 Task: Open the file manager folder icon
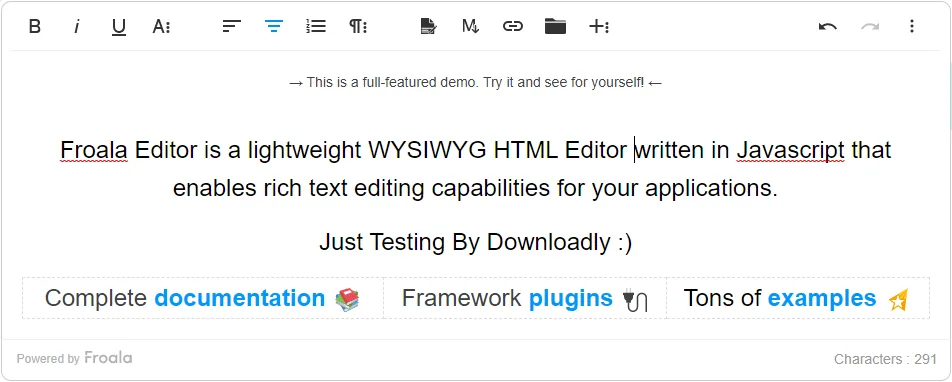555,26
